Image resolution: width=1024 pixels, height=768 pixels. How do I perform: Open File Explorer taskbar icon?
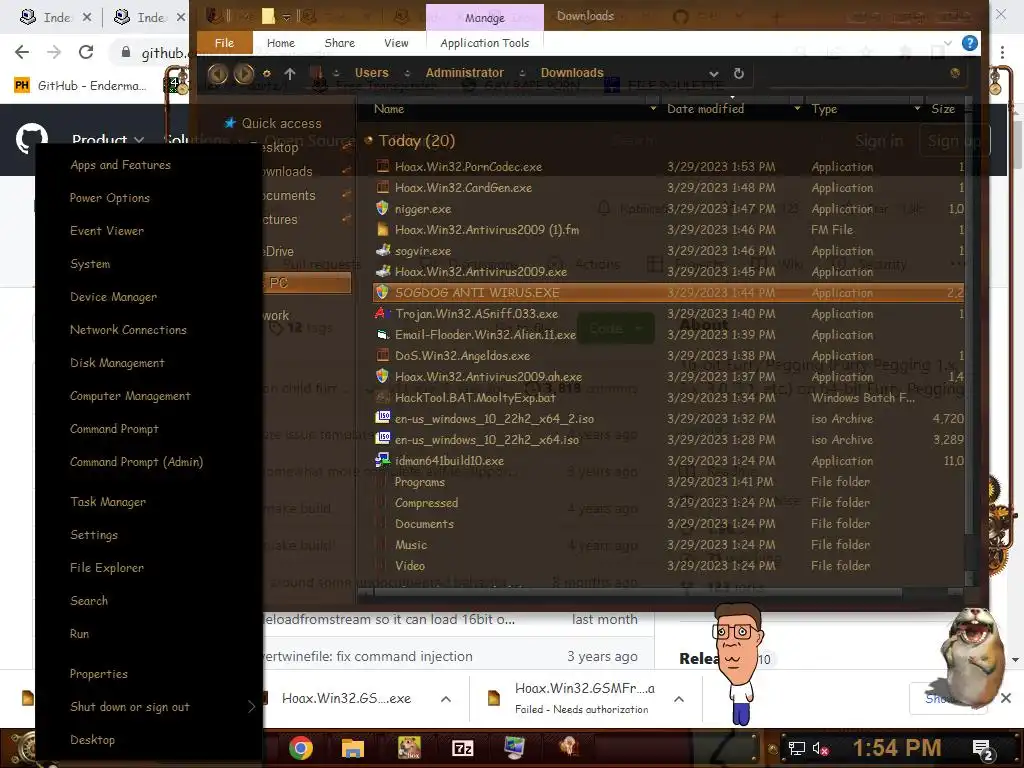353,748
